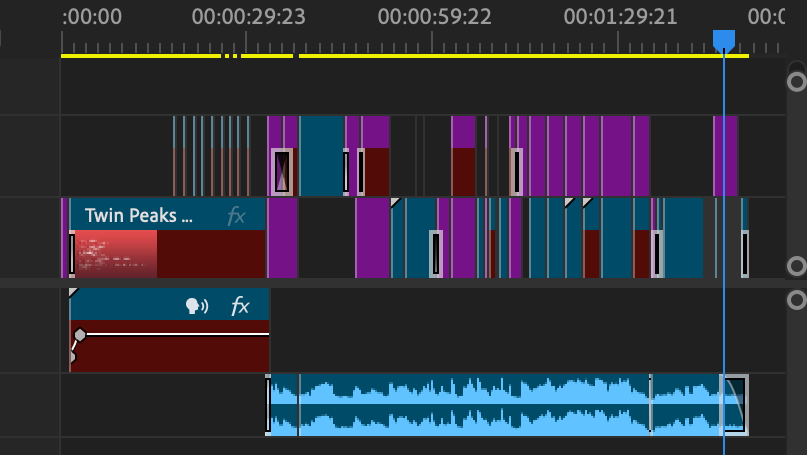
Task: Select the wide teal clip on the upper video track
Action: tap(322, 156)
